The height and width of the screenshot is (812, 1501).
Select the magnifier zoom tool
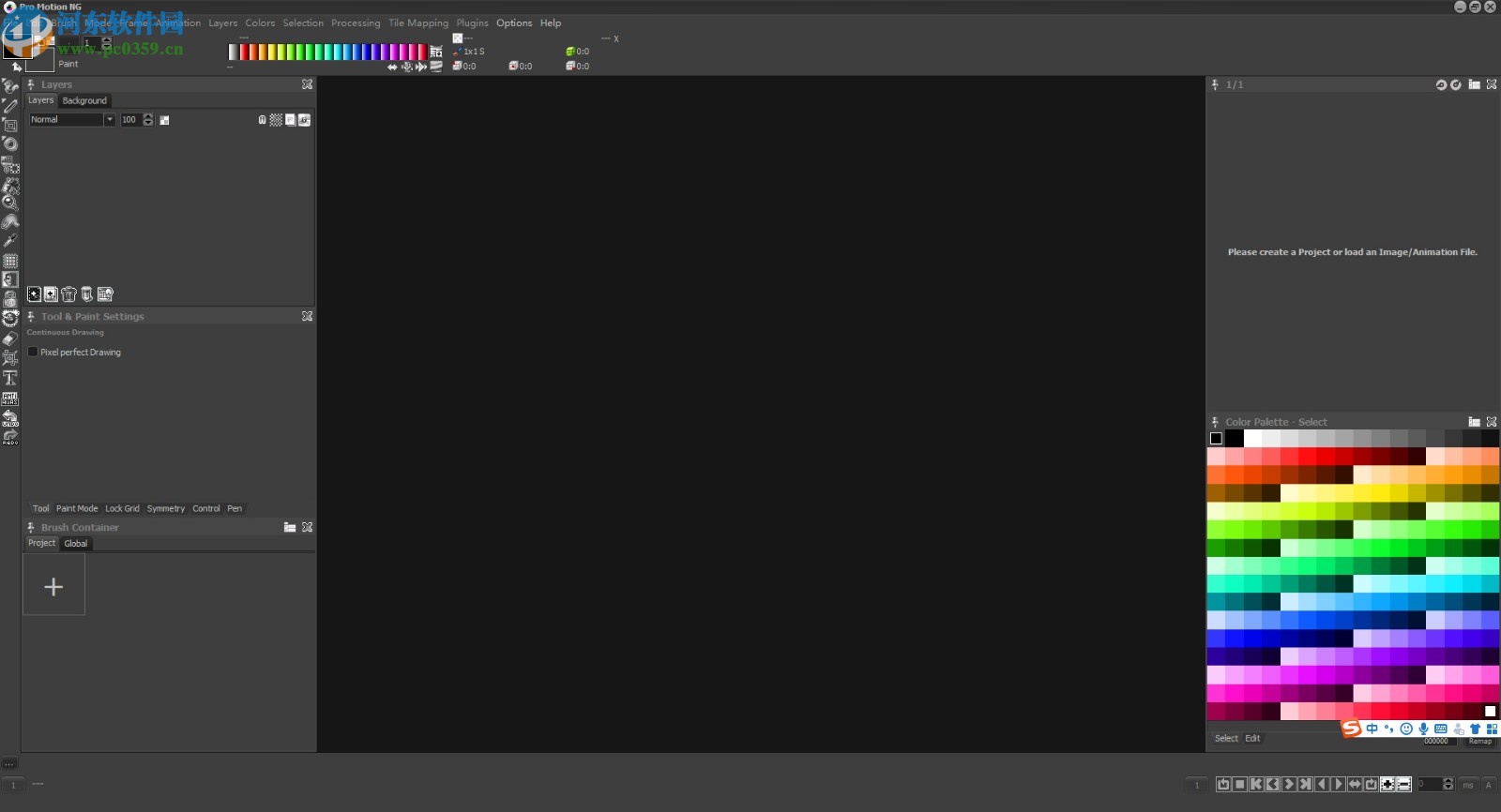pos(10,203)
